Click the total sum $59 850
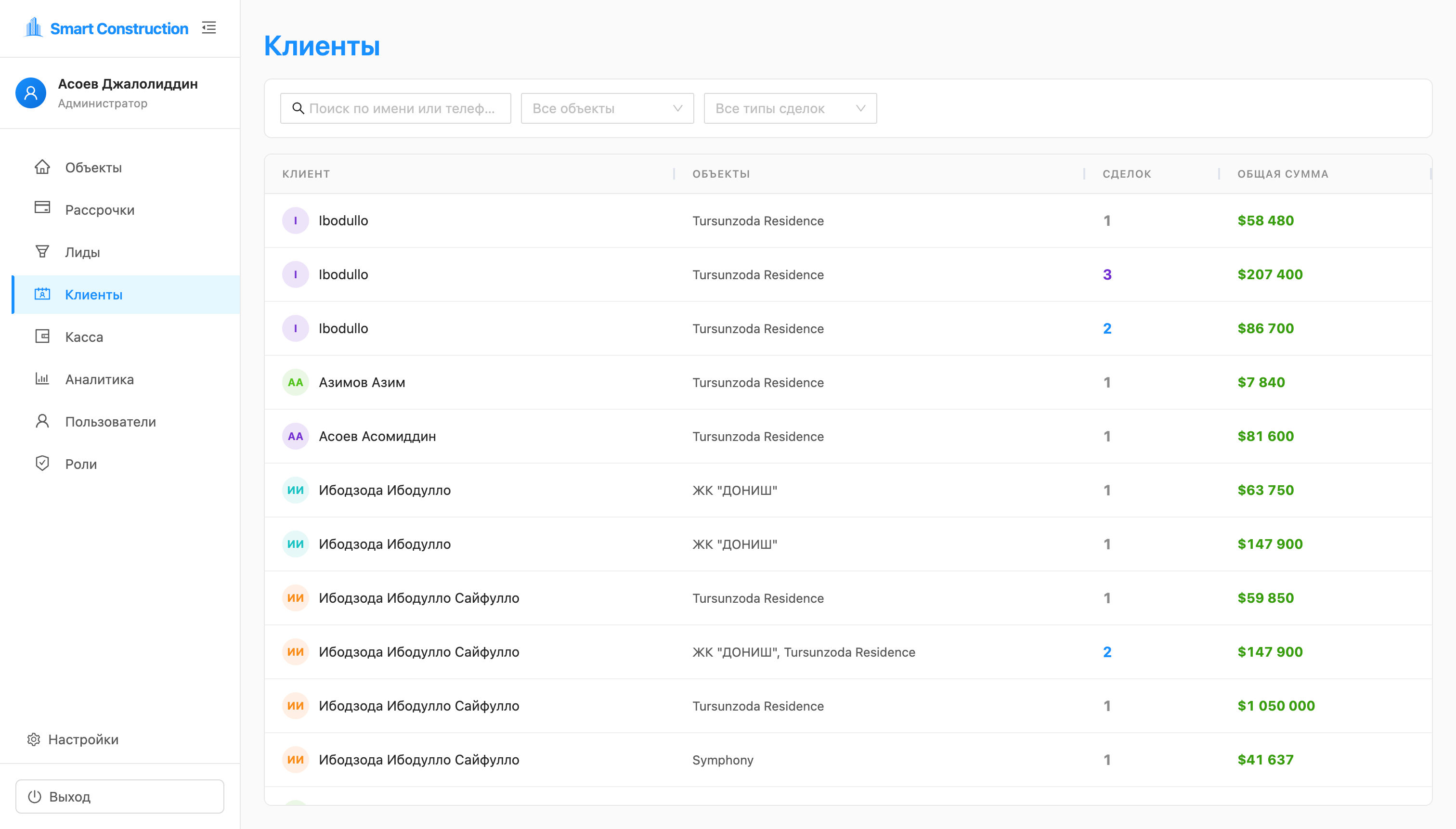Image resolution: width=1456 pixels, height=829 pixels. point(1265,598)
